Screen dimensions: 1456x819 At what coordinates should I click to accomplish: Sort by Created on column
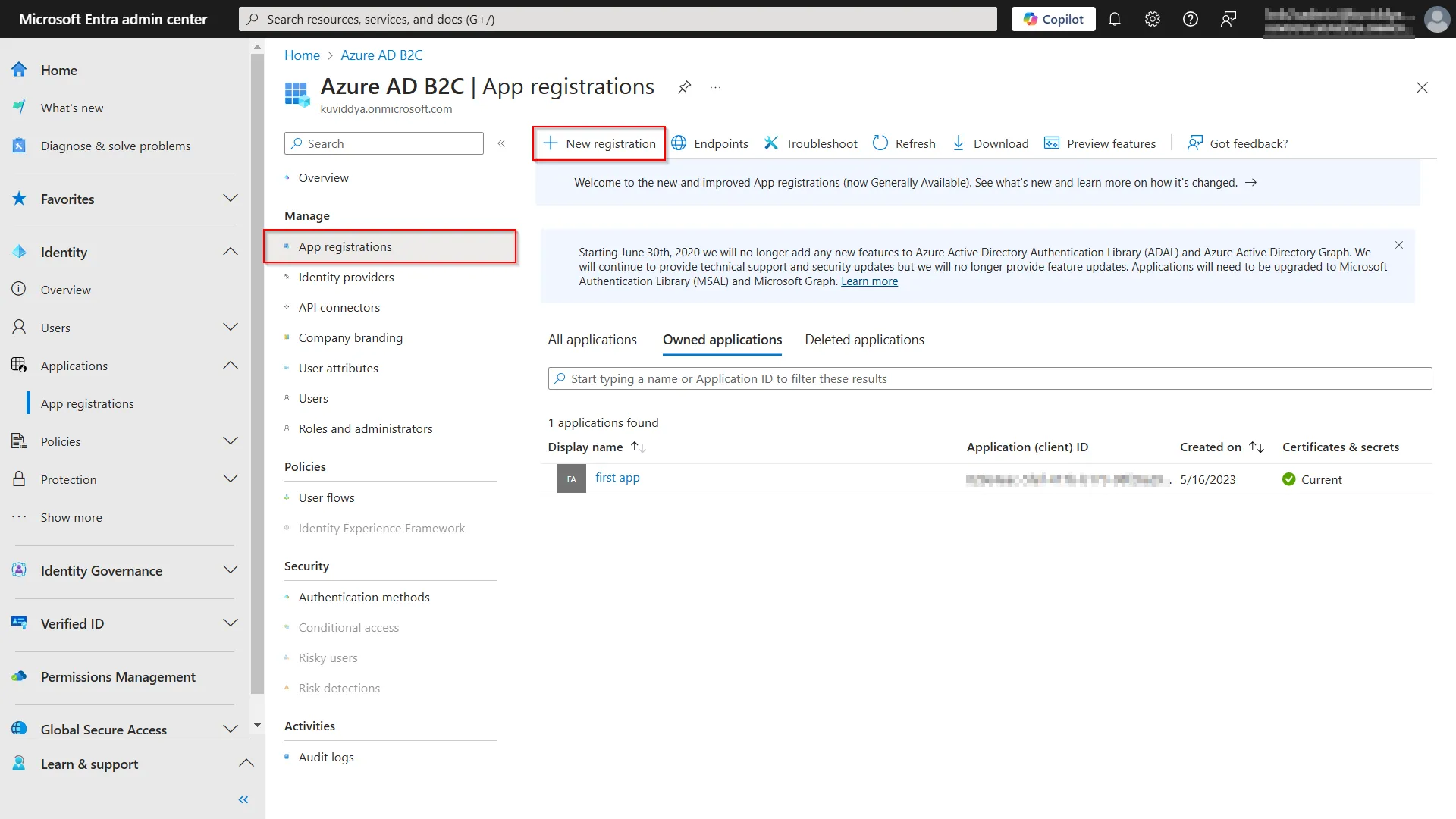coord(1222,447)
